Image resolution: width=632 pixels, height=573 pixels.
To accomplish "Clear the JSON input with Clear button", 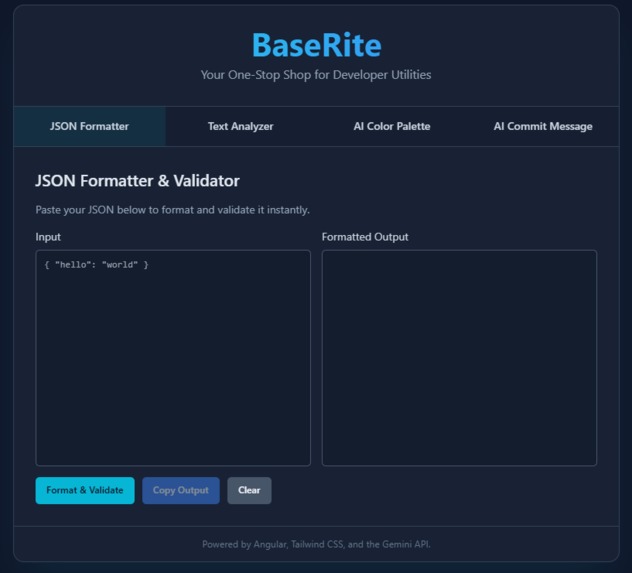I will tap(249, 490).
